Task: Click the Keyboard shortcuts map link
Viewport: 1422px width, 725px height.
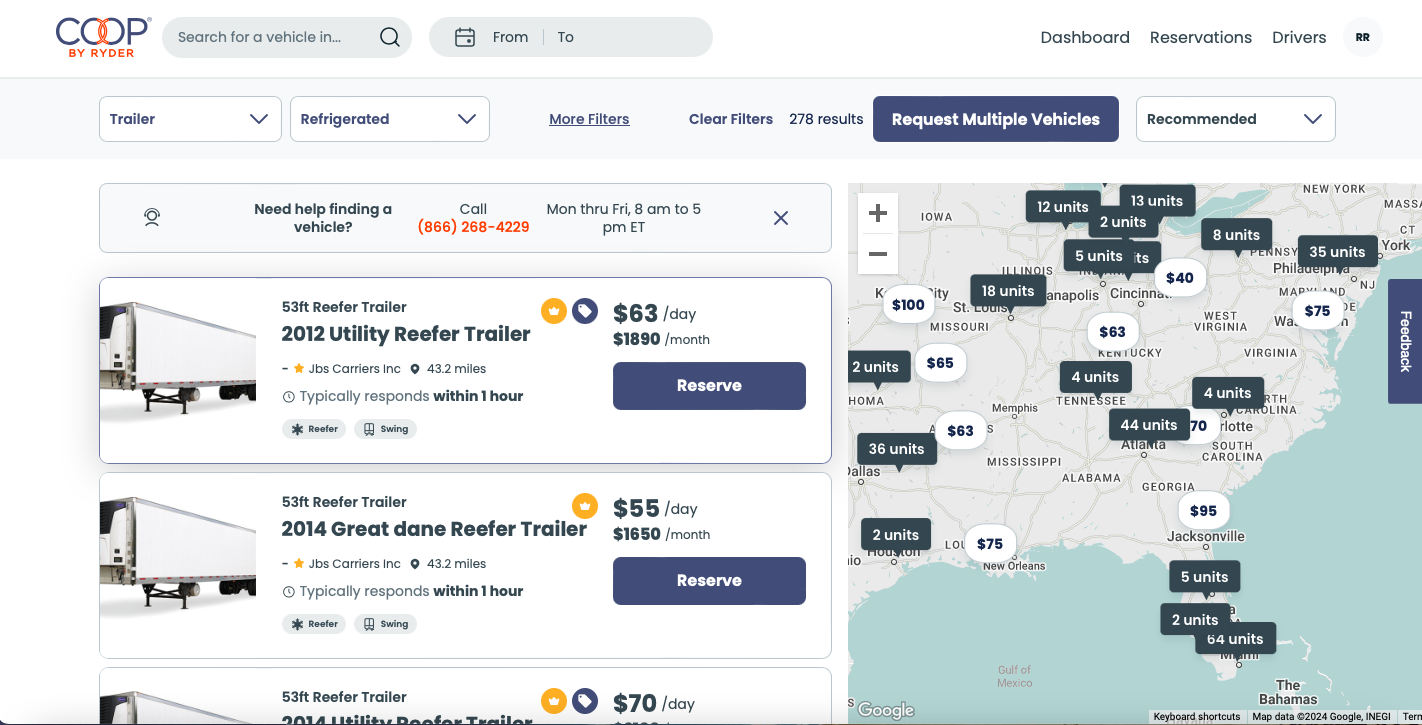Action: pyautogui.click(x=1197, y=716)
